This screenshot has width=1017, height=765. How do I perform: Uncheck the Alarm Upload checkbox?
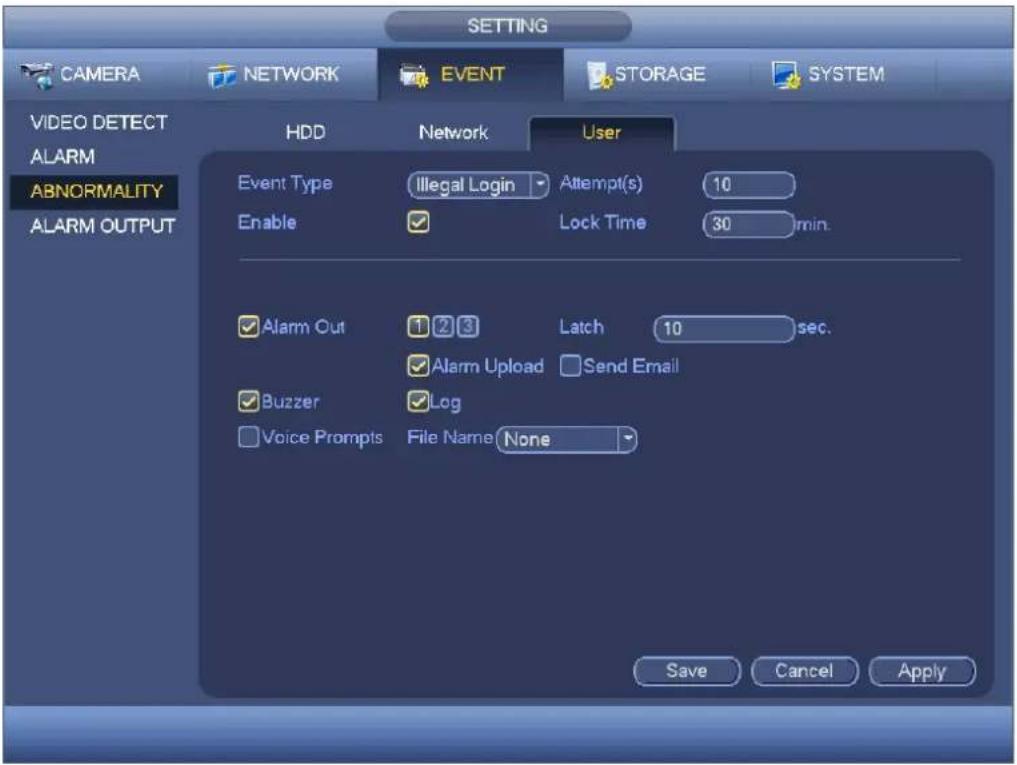pyautogui.click(x=418, y=366)
